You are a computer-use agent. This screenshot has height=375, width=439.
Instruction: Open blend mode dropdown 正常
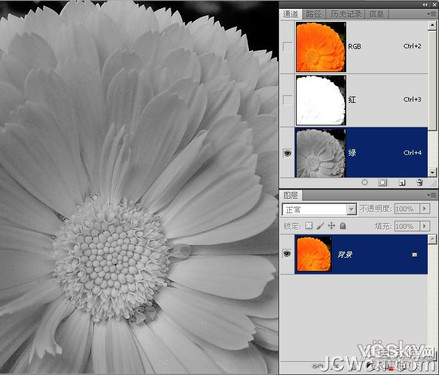319,209
